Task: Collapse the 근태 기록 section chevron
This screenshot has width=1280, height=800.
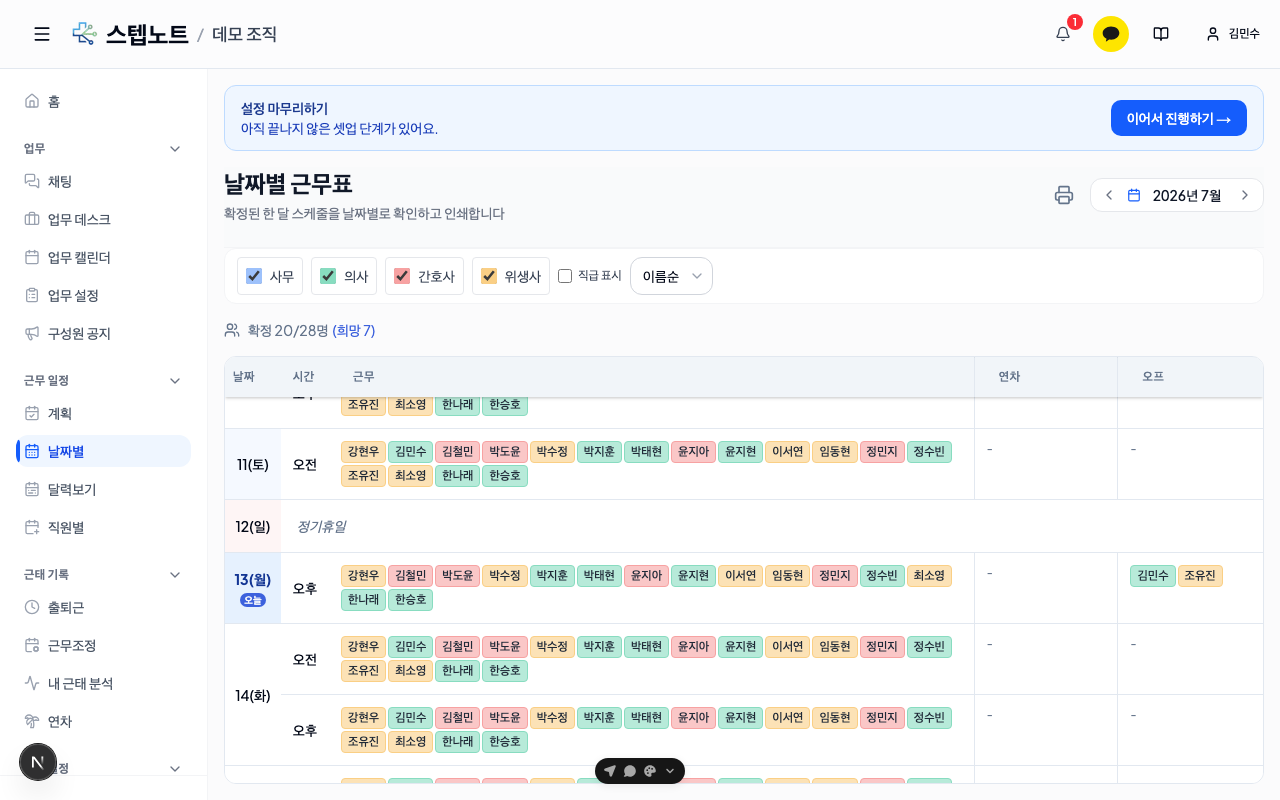Action: click(x=175, y=574)
